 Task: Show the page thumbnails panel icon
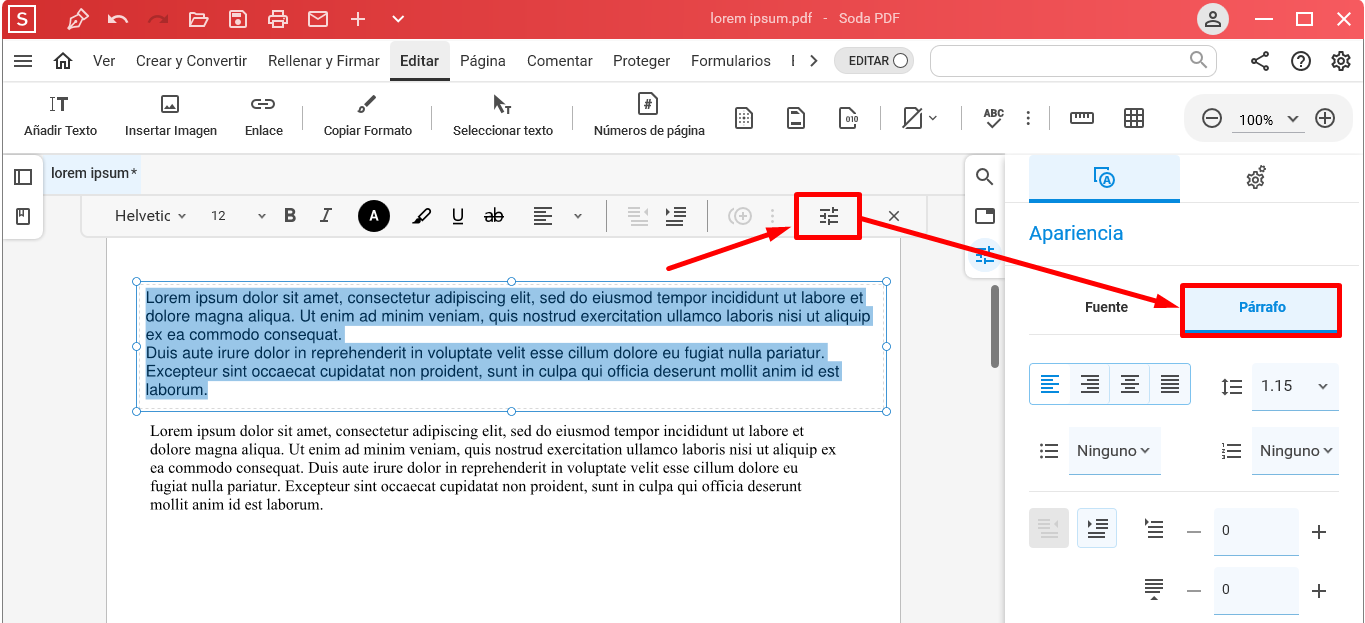click(23, 177)
